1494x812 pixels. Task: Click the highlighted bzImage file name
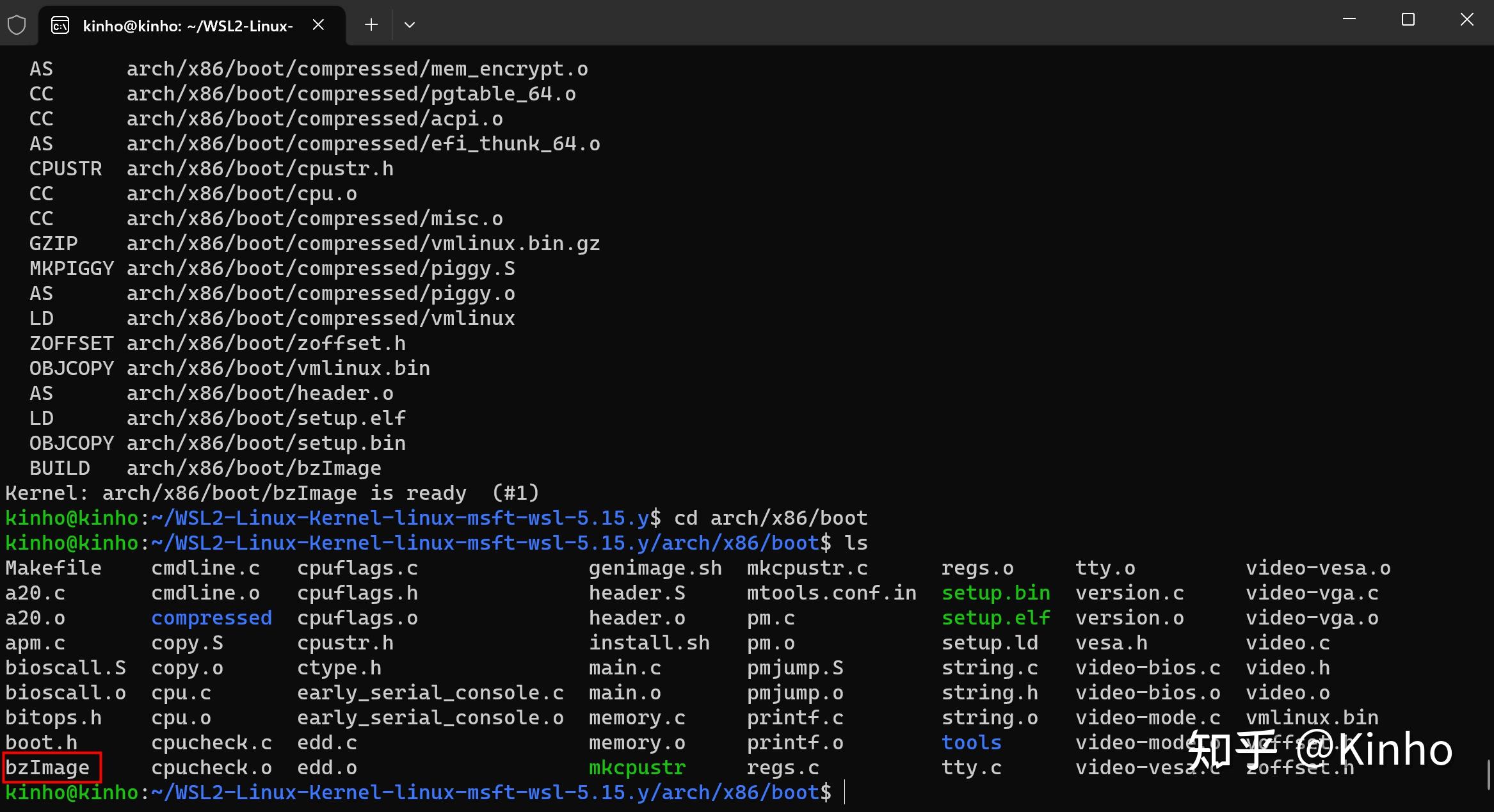(x=48, y=767)
